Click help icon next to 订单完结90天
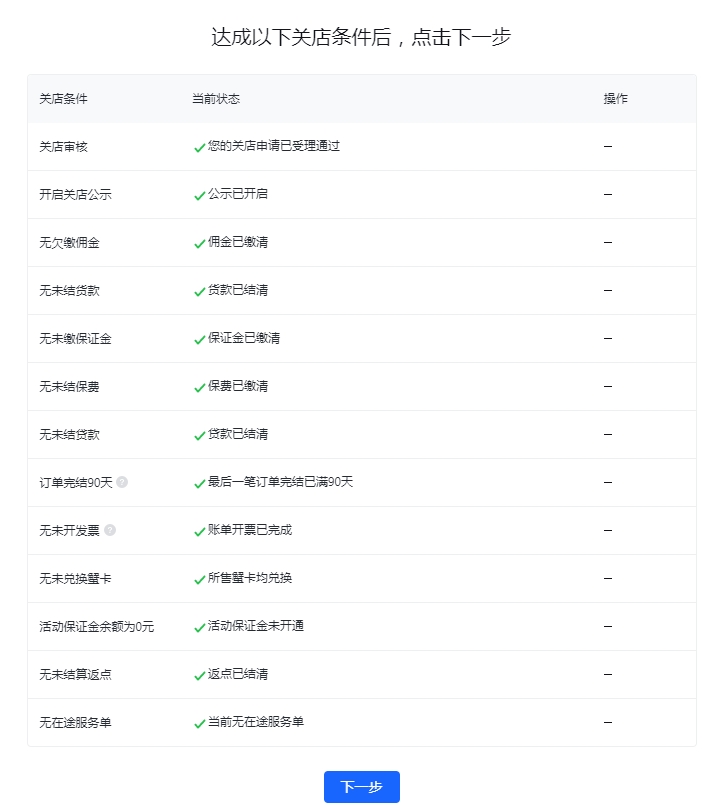The image size is (702, 808). tap(122, 482)
